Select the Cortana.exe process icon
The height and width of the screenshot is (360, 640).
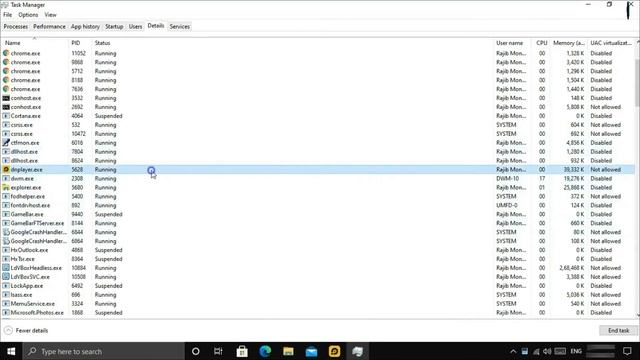[6, 116]
